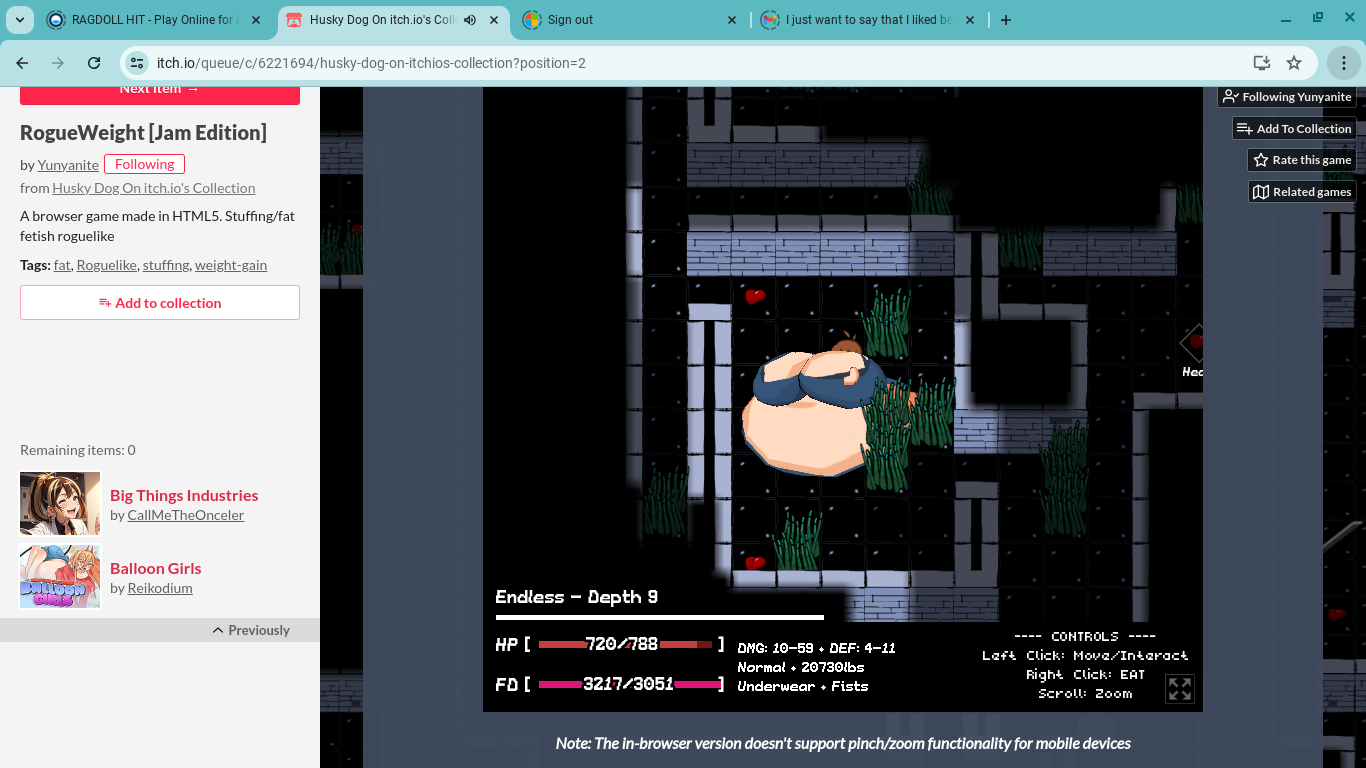Screen dimensions: 1366x768
Task: Click the 'Endless - Depth 9' label
Action: [x=577, y=597]
